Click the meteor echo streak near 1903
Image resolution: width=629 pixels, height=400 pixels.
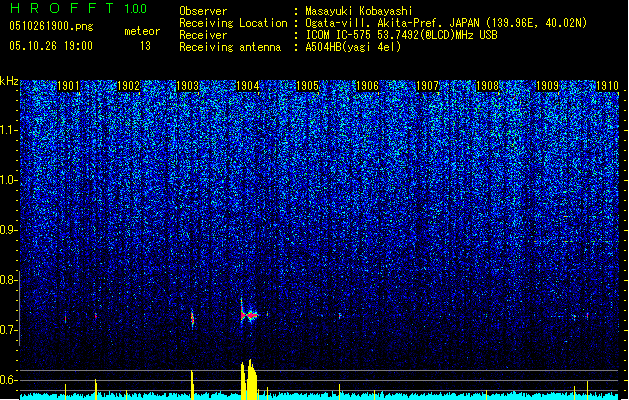[x=192, y=319]
